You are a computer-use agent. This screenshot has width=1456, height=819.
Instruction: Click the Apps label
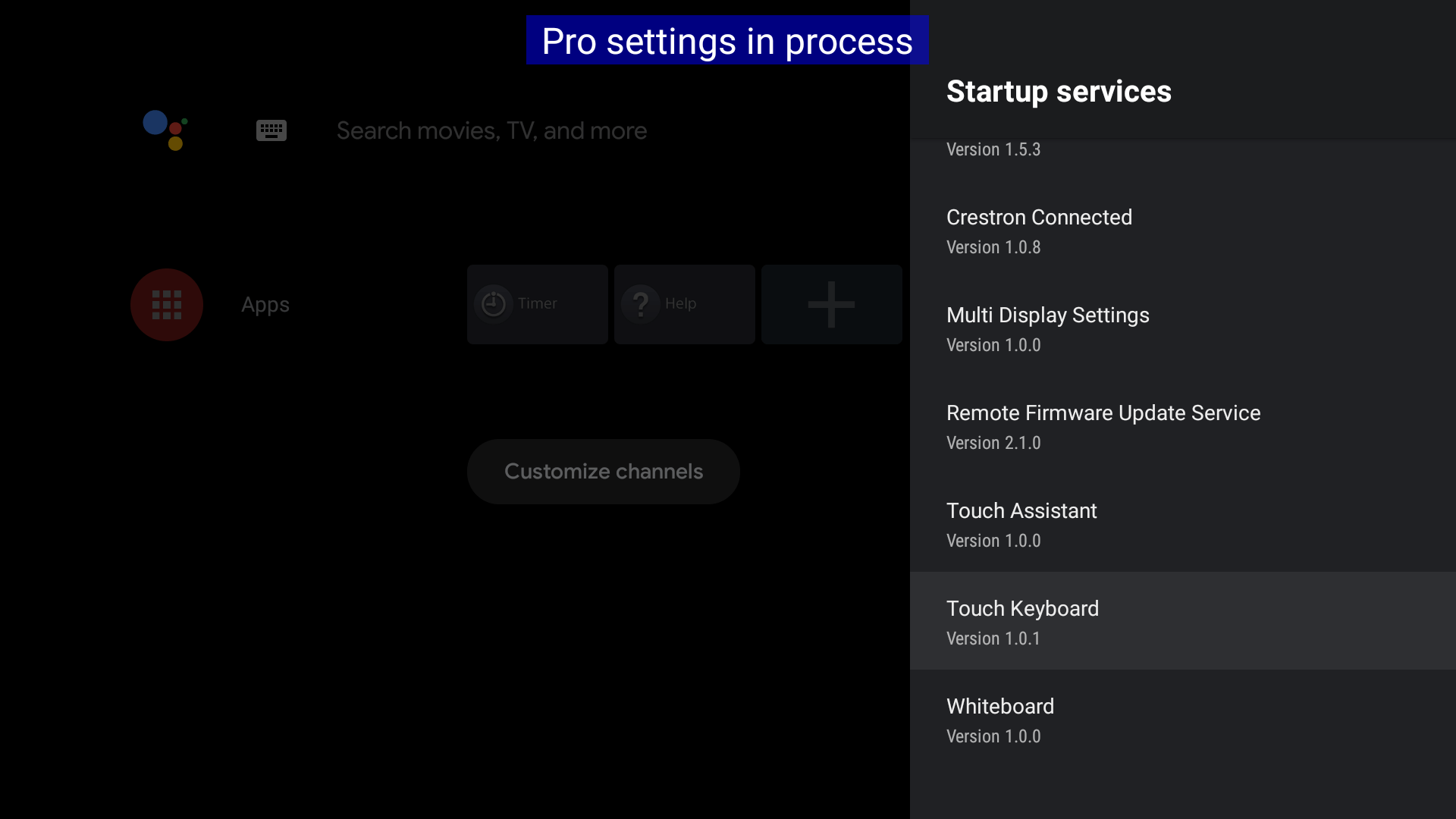265,305
